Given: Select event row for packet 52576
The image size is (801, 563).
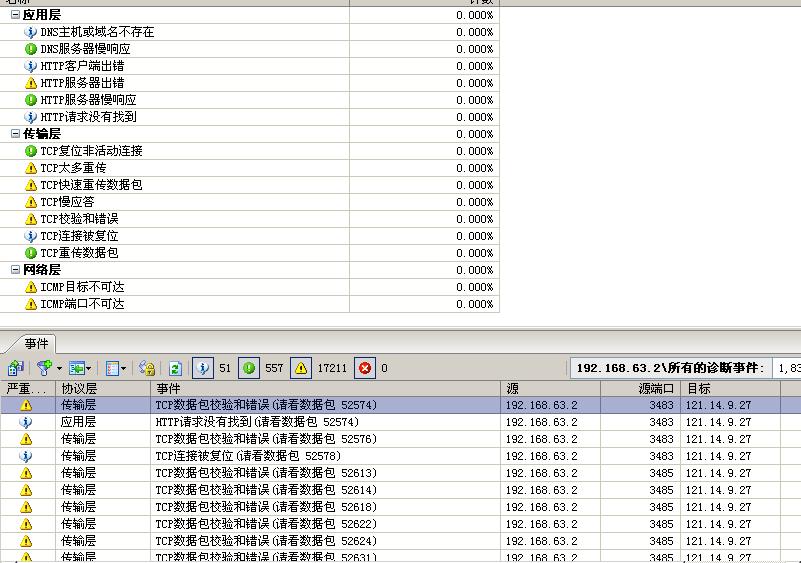Looking at the screenshot, I should [x=400, y=439].
